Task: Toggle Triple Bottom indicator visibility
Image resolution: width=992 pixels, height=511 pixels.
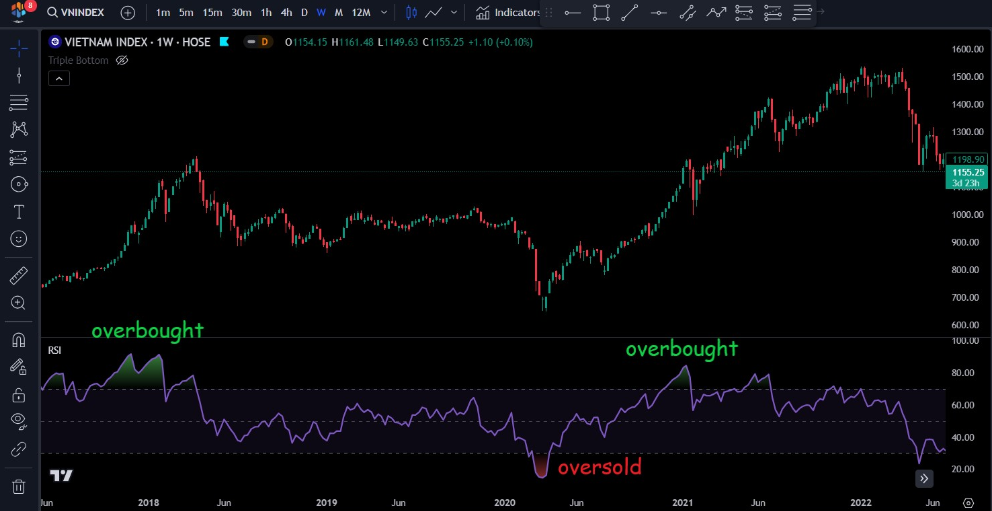Action: (x=122, y=60)
